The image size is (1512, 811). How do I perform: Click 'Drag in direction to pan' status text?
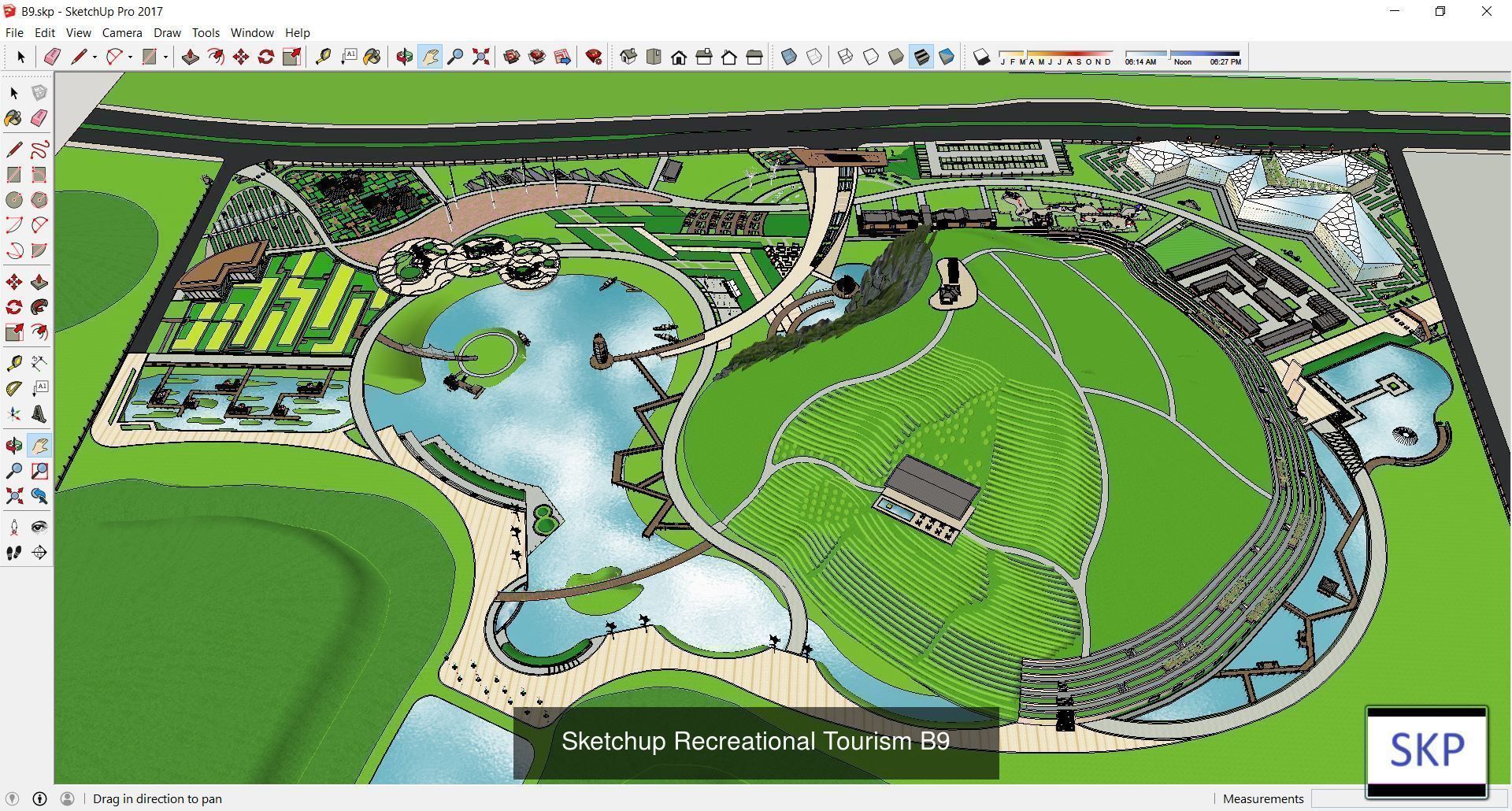(157, 798)
